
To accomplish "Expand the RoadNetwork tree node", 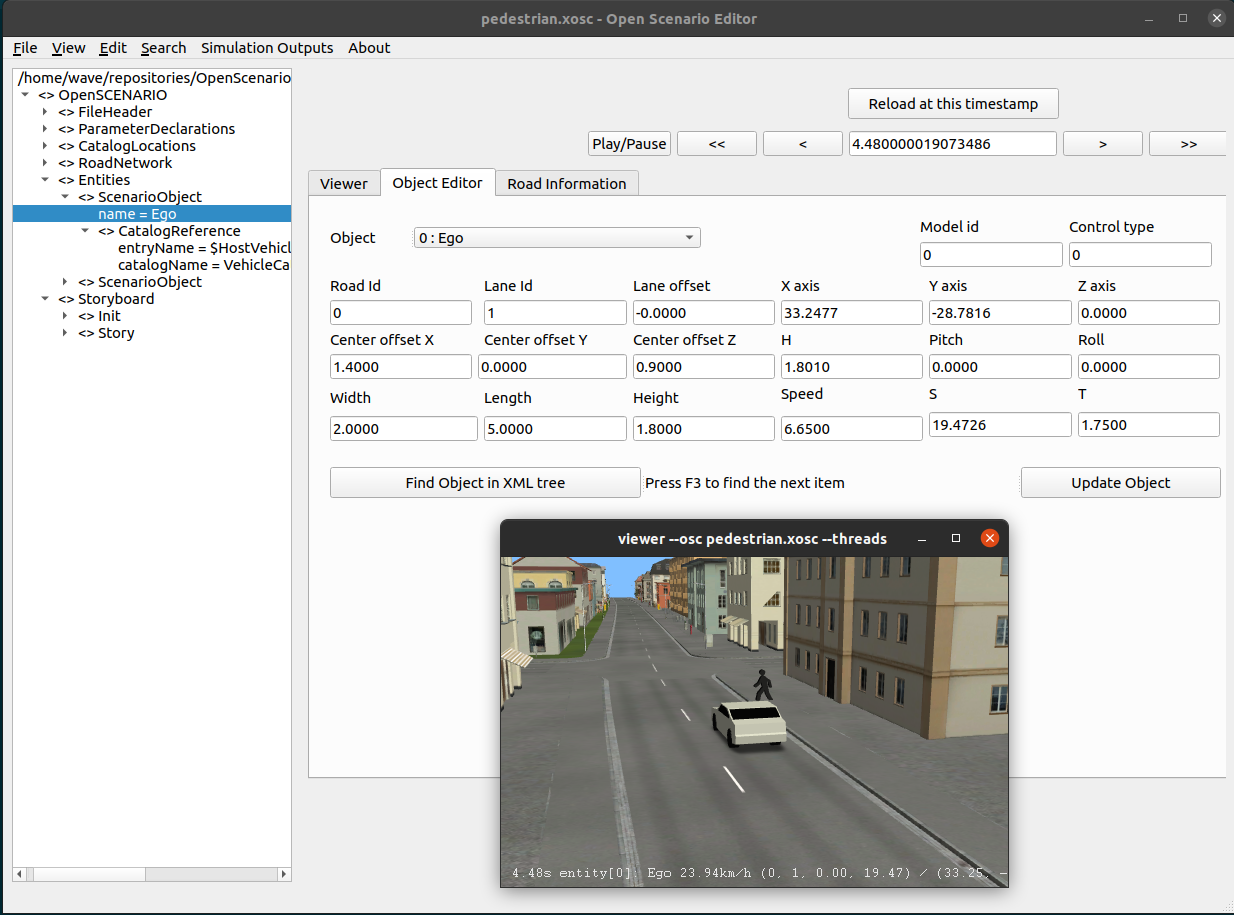I will [x=45, y=163].
